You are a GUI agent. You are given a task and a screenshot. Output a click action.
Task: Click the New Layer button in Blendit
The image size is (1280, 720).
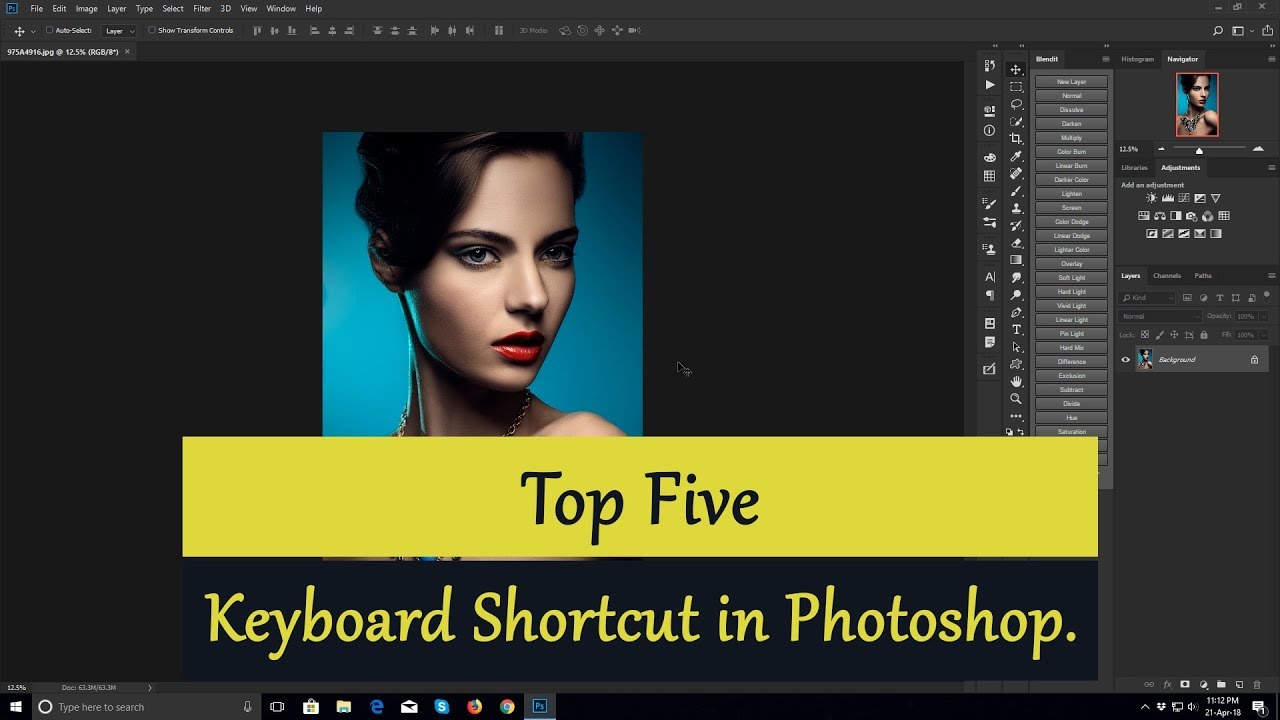tap(1071, 82)
